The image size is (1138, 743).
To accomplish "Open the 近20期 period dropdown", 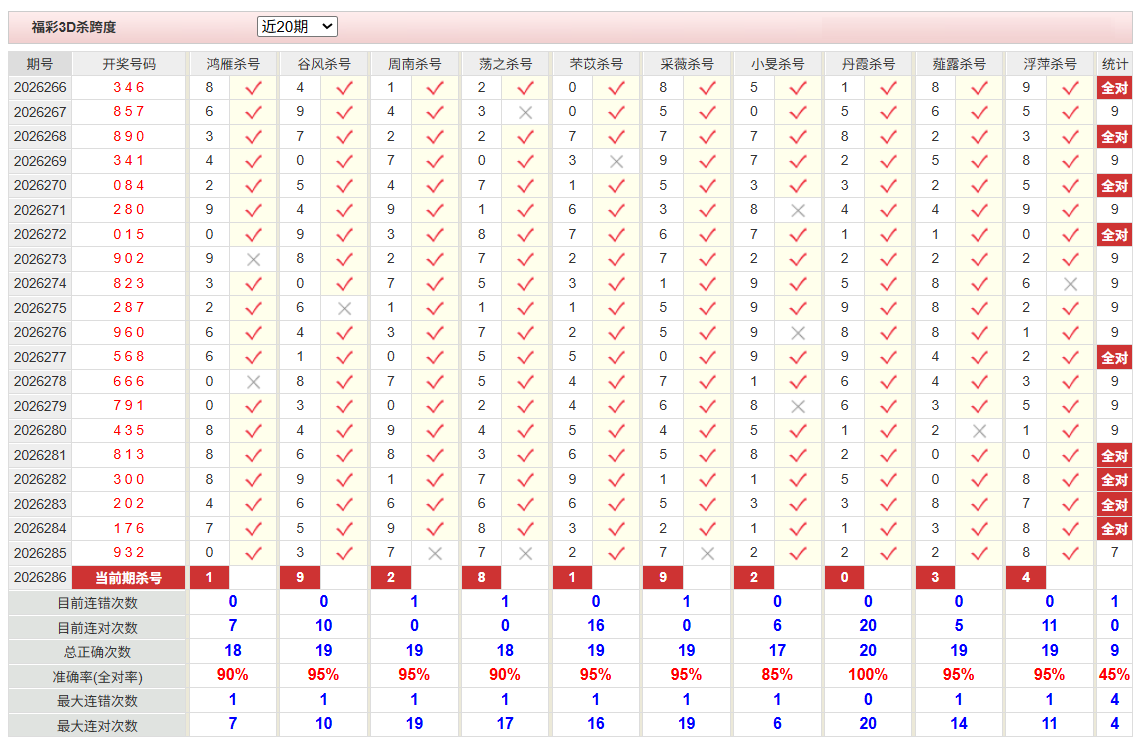I will coord(297,27).
